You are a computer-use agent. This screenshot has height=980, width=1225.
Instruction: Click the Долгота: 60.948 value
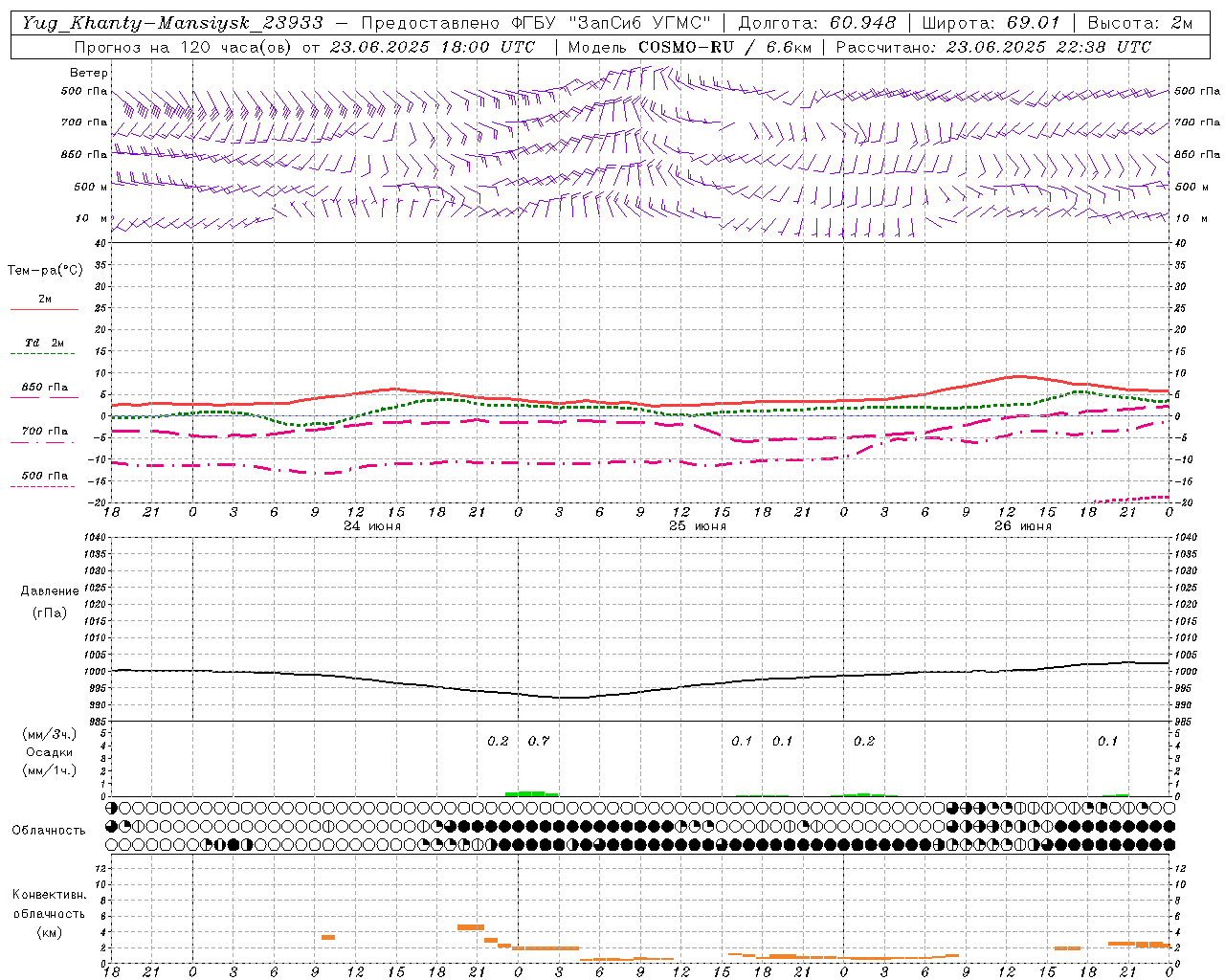click(x=817, y=23)
